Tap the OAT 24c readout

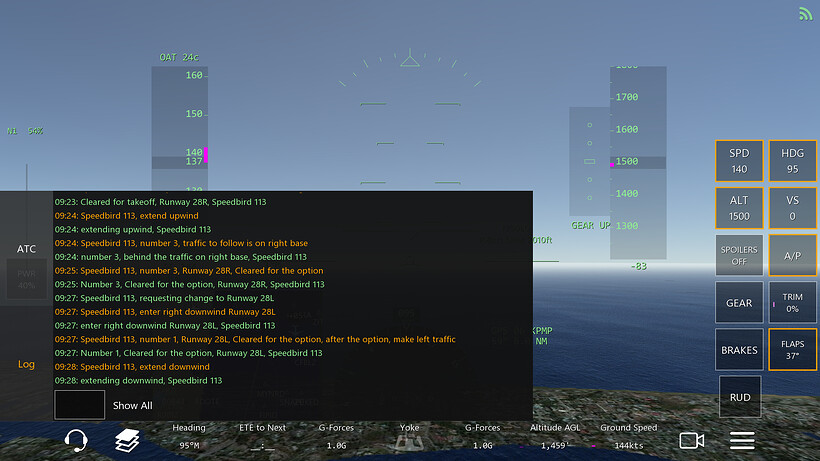tap(179, 57)
